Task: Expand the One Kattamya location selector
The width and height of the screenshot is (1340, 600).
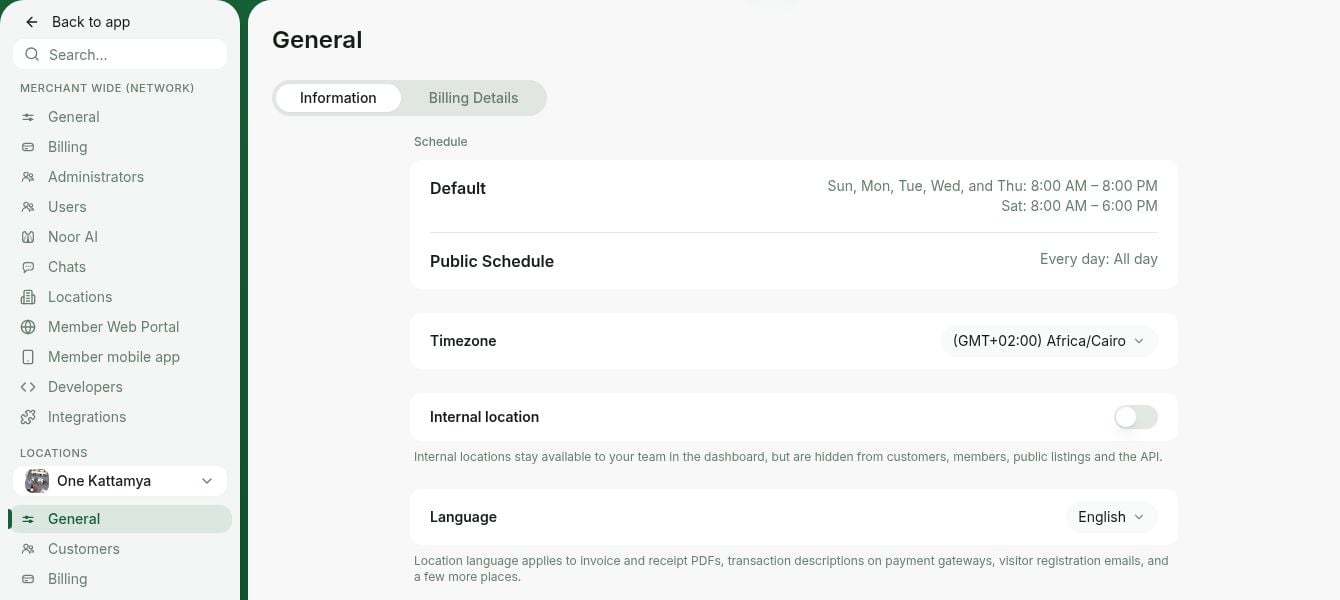Action: click(120, 481)
